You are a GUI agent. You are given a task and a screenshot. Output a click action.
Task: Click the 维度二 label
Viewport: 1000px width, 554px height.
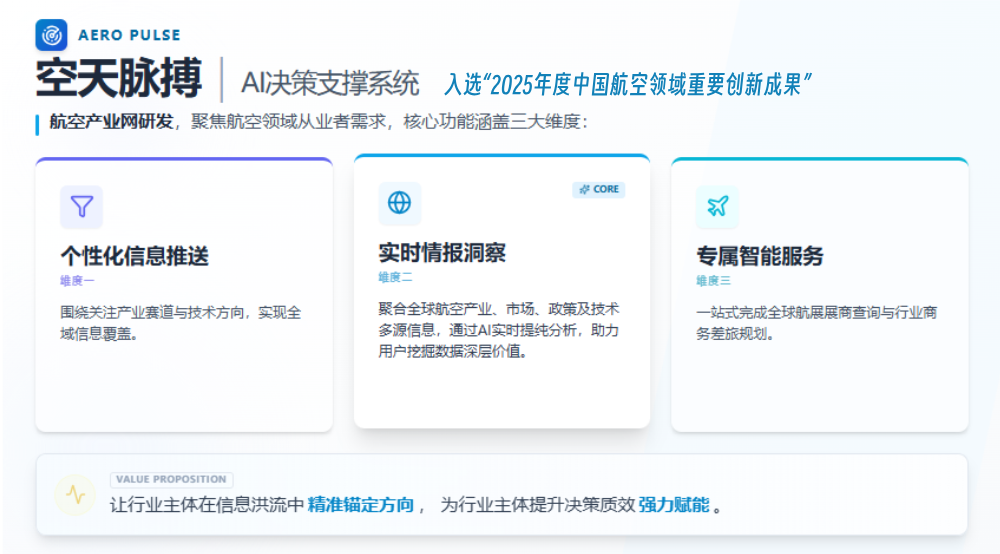click(395, 277)
